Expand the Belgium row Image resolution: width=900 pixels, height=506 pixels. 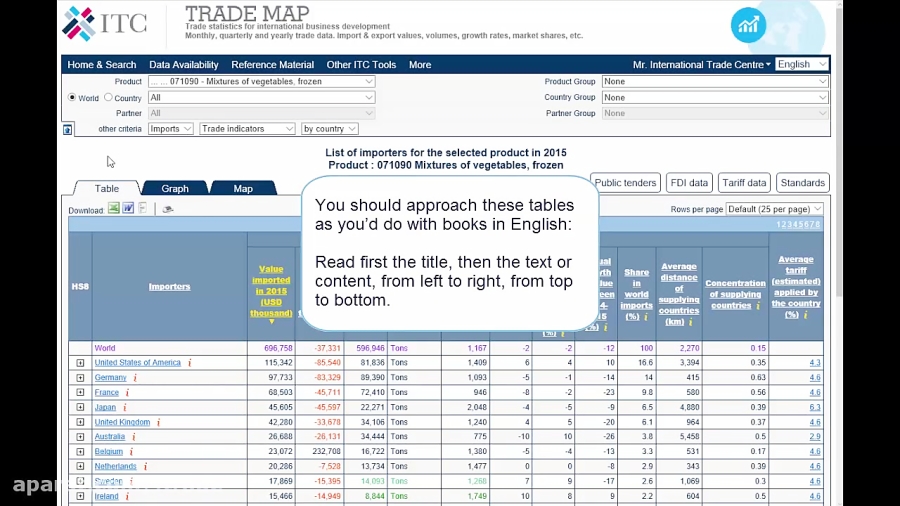coord(80,452)
